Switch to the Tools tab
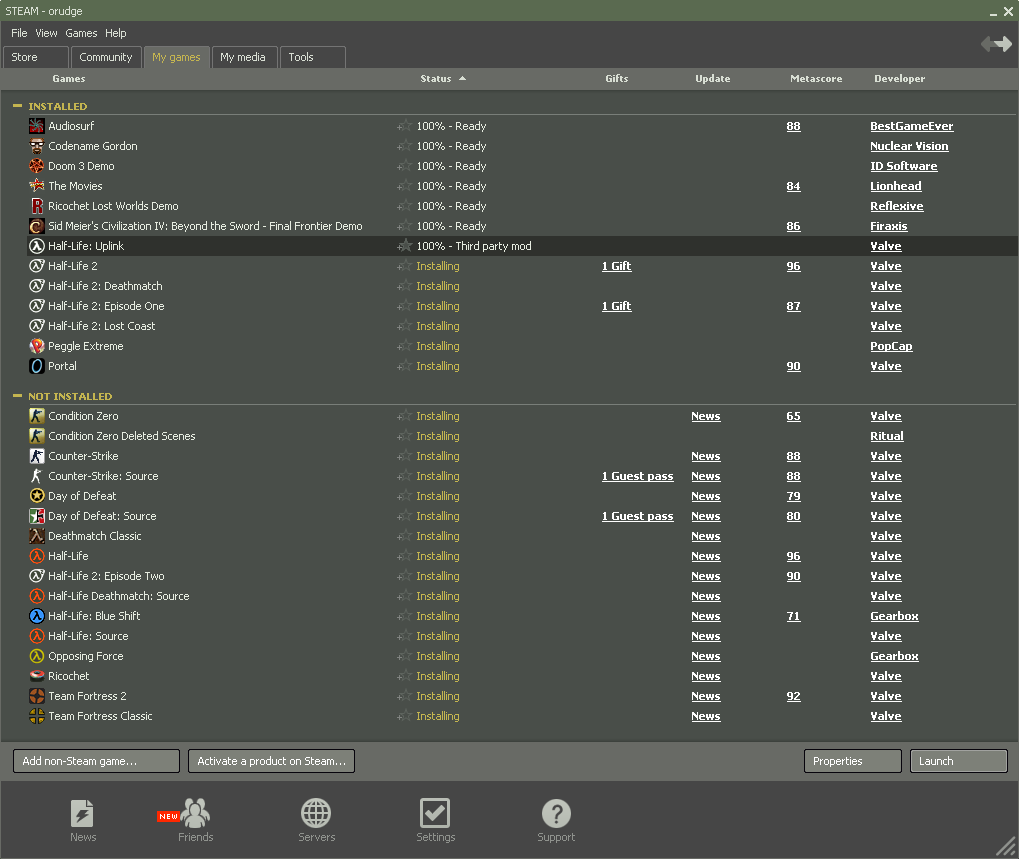Viewport: 1019px width, 859px height. (x=313, y=57)
